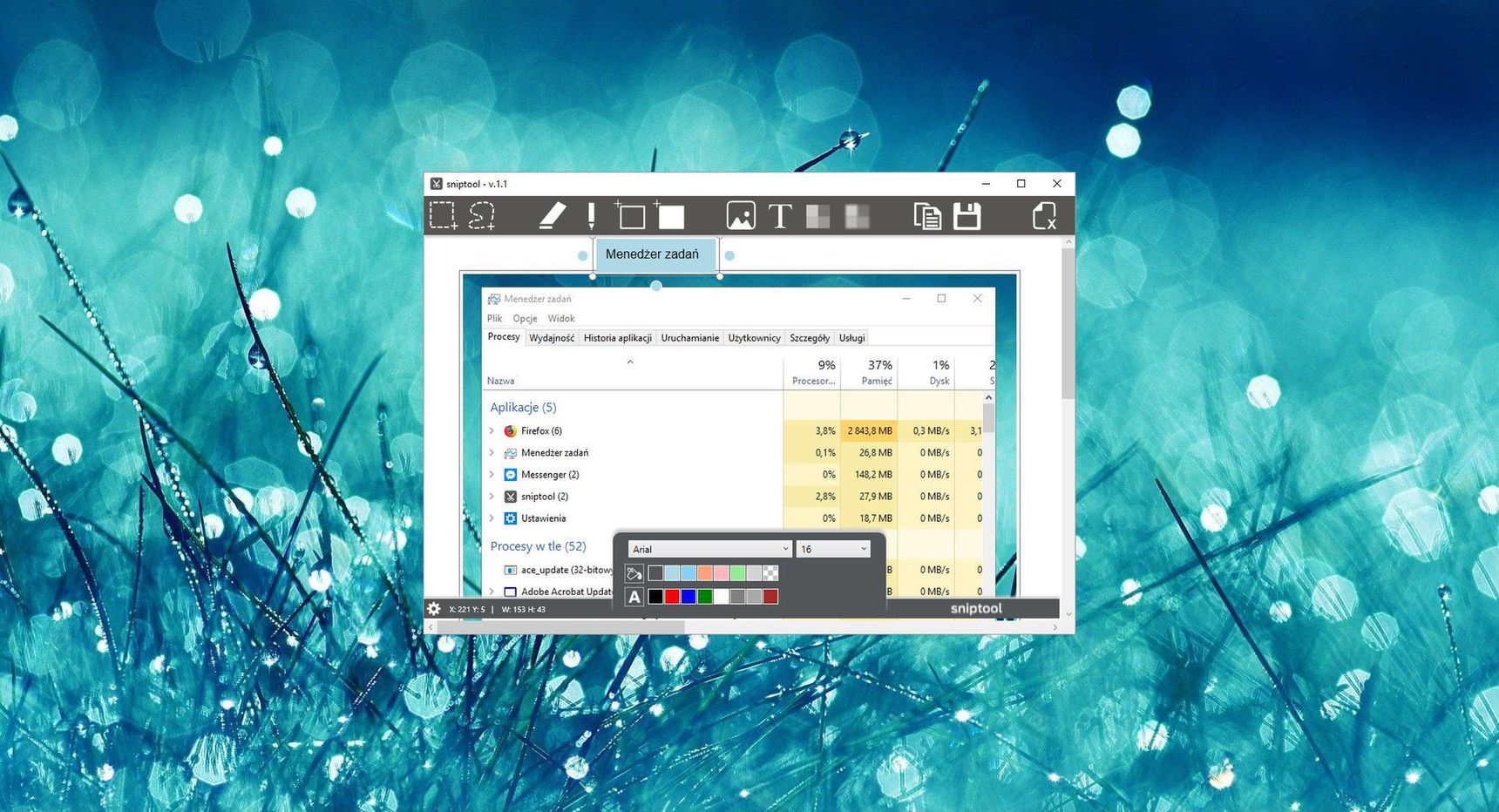1499x812 pixels.
Task: Activate the text T tool
Action: click(x=780, y=216)
